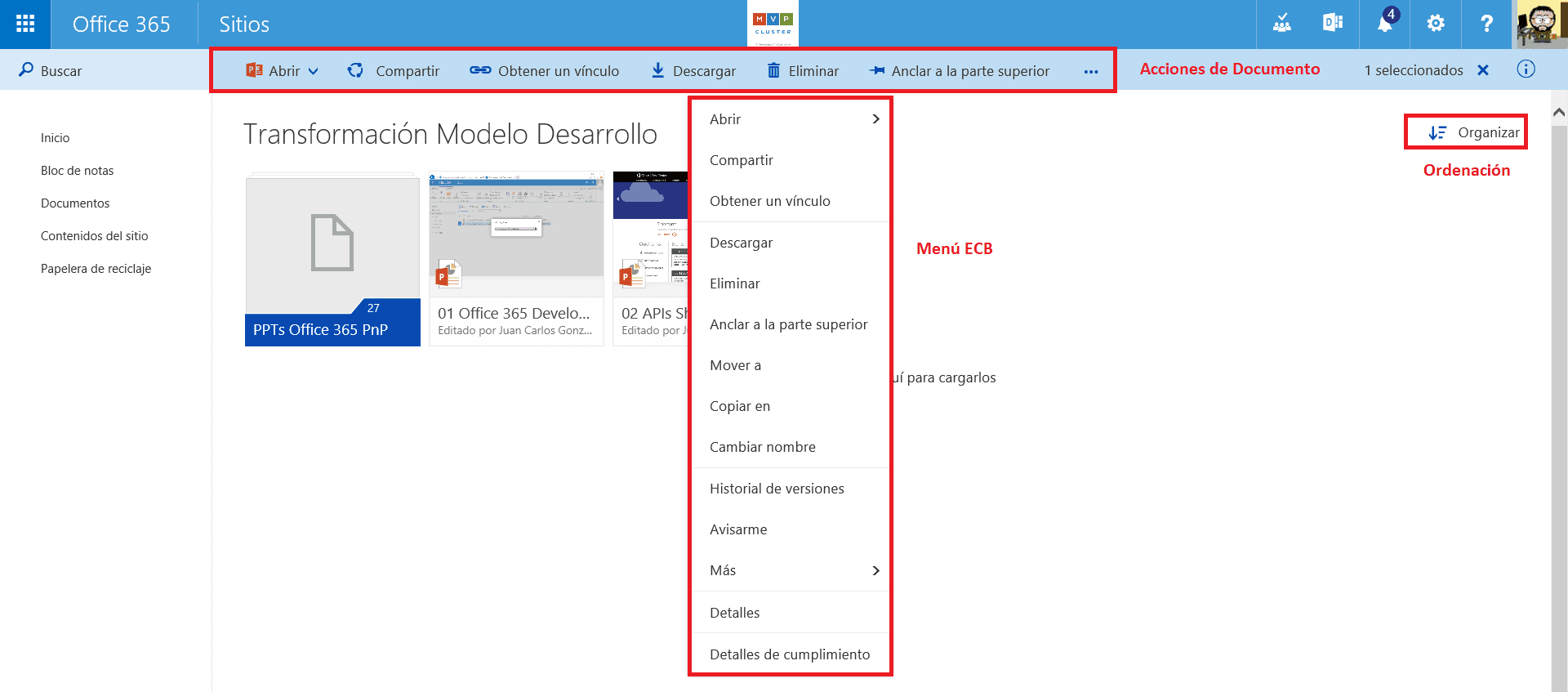Open Papelera de reciclaje link
Screen dimensions: 1568x692
coord(96,269)
